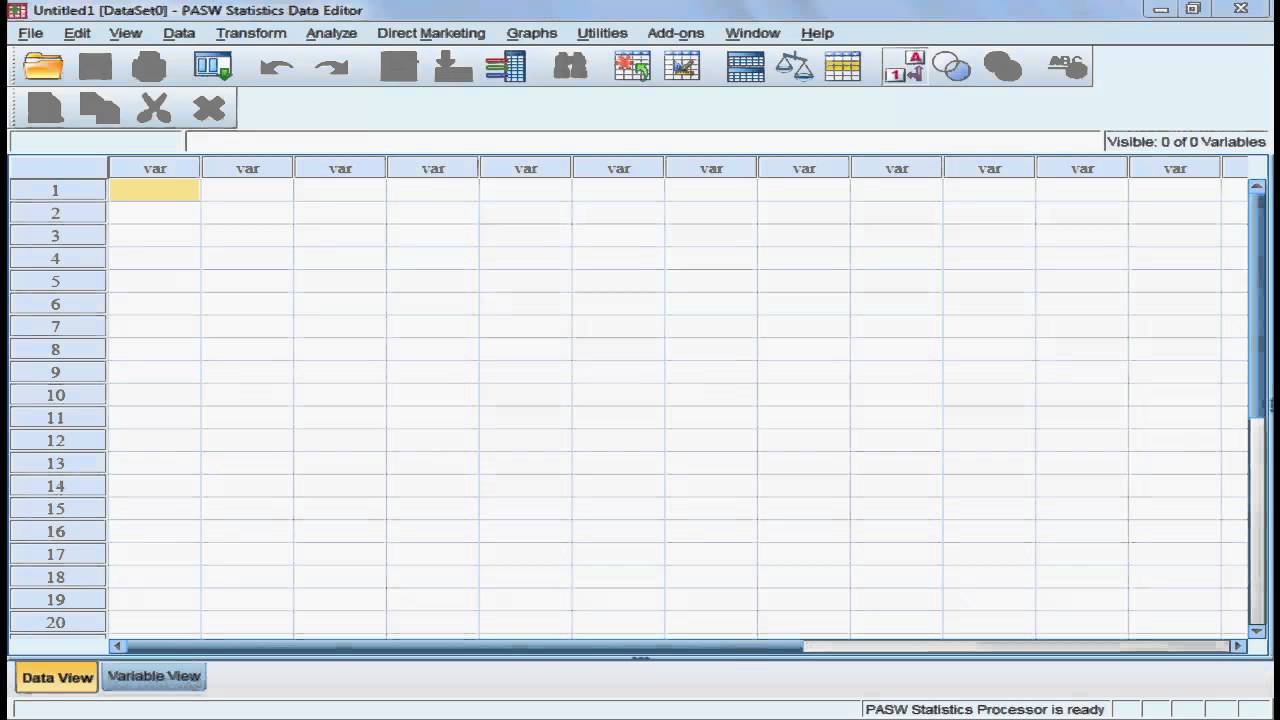Click the Split file icon
1280x720 pixels.
746,67
